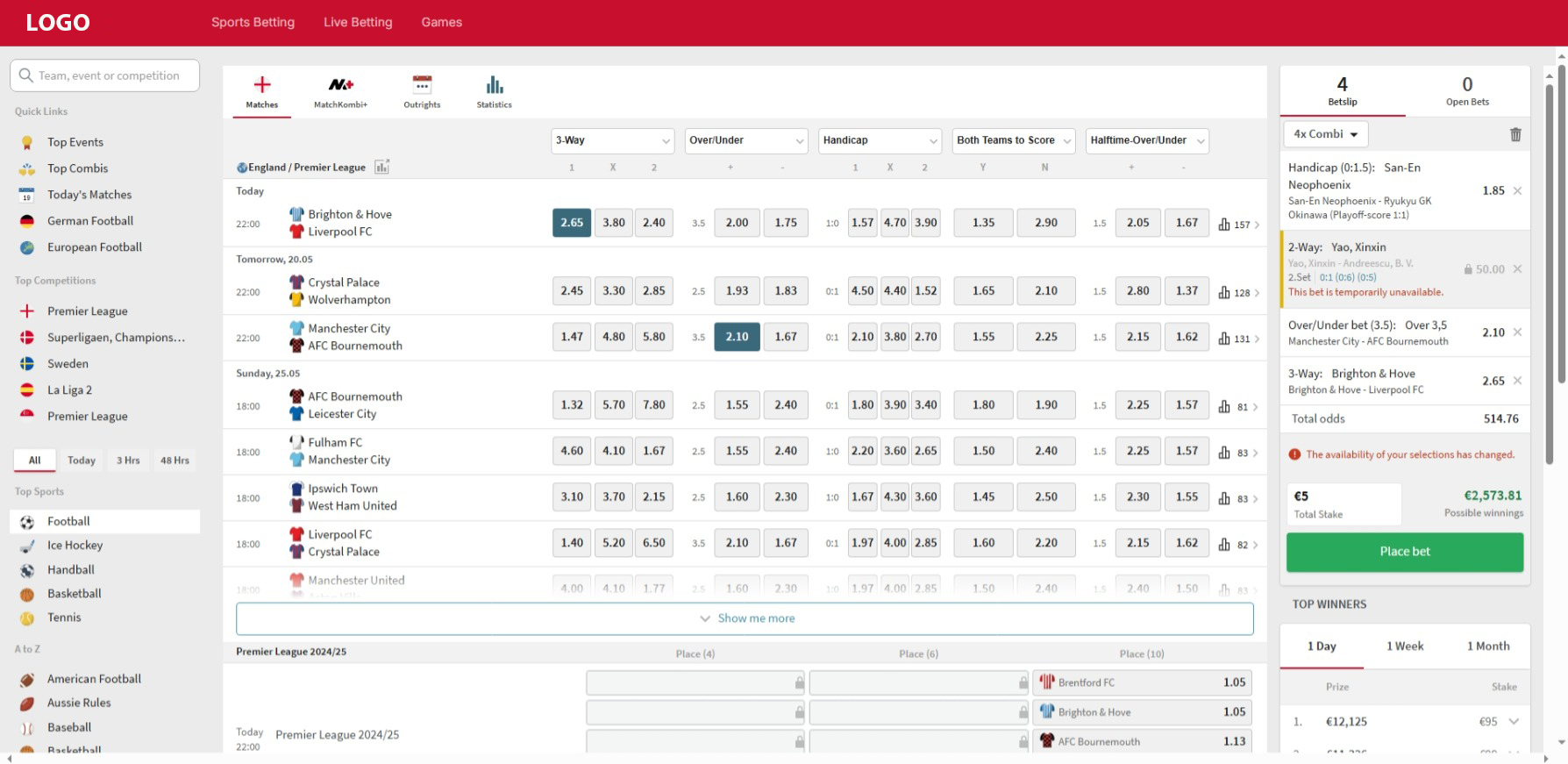1568x764 pixels.
Task: Click the Ice Hockey sport icon
Action: [x=27, y=546]
